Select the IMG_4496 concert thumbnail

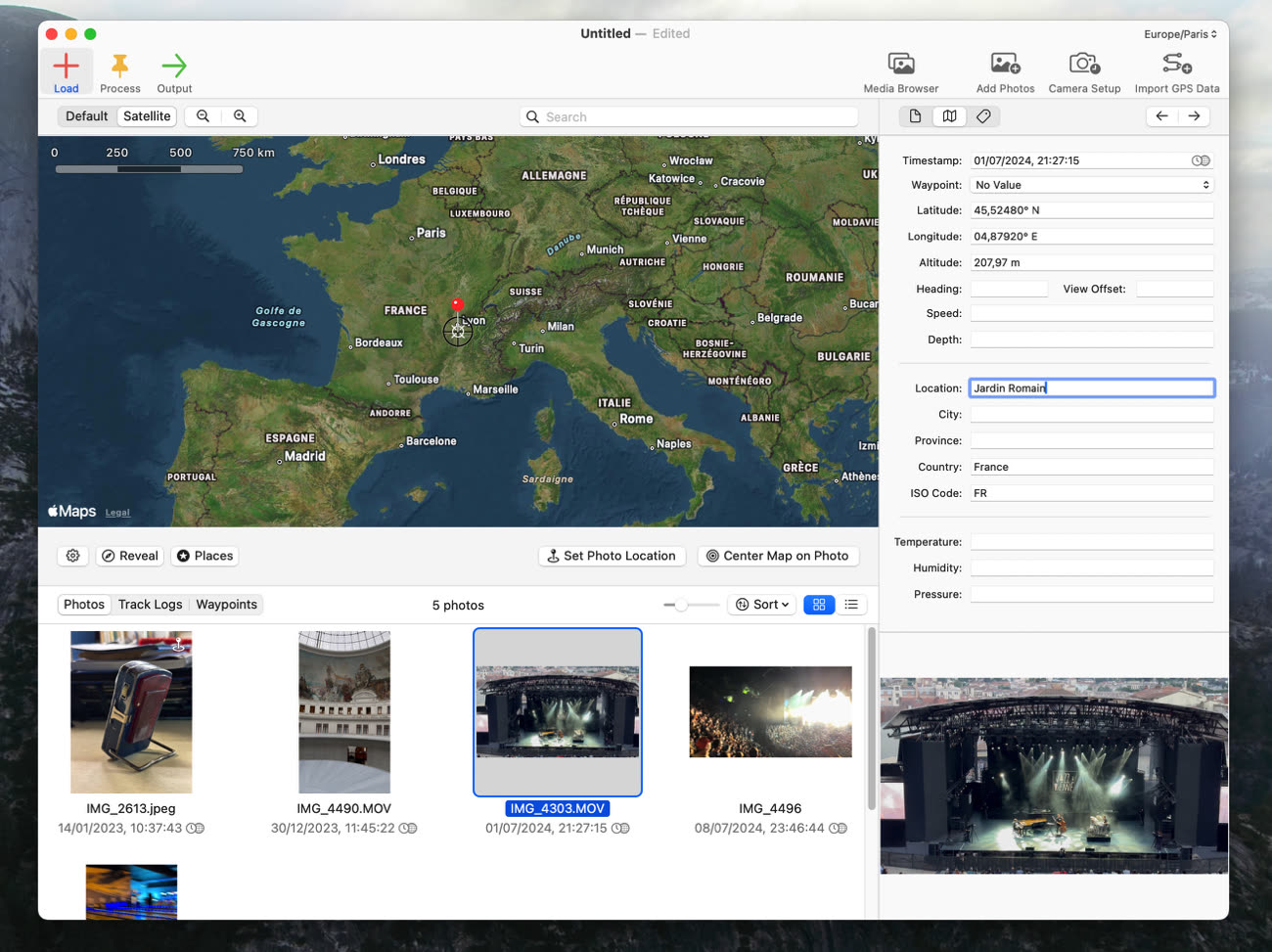[771, 712]
